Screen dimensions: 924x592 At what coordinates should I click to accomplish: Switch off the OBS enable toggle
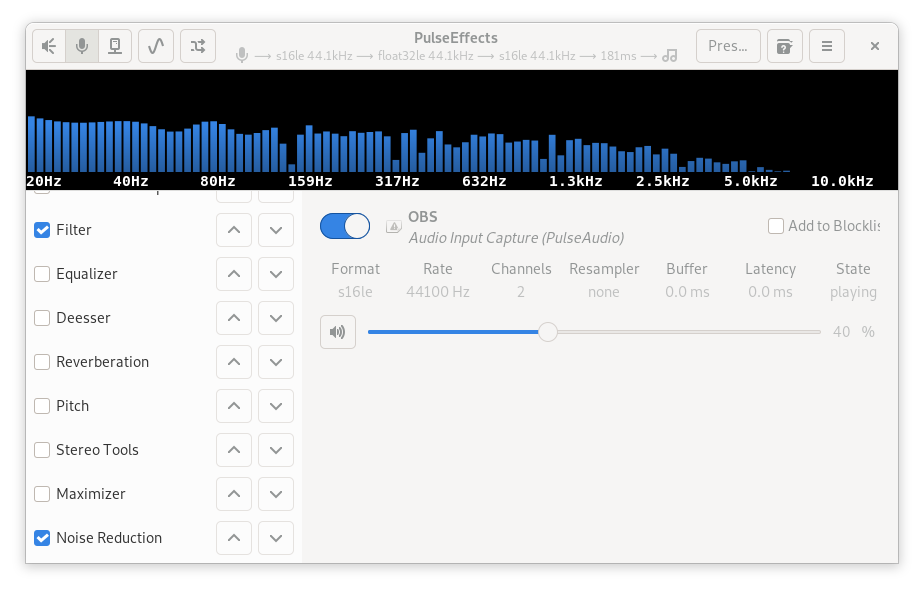345,226
